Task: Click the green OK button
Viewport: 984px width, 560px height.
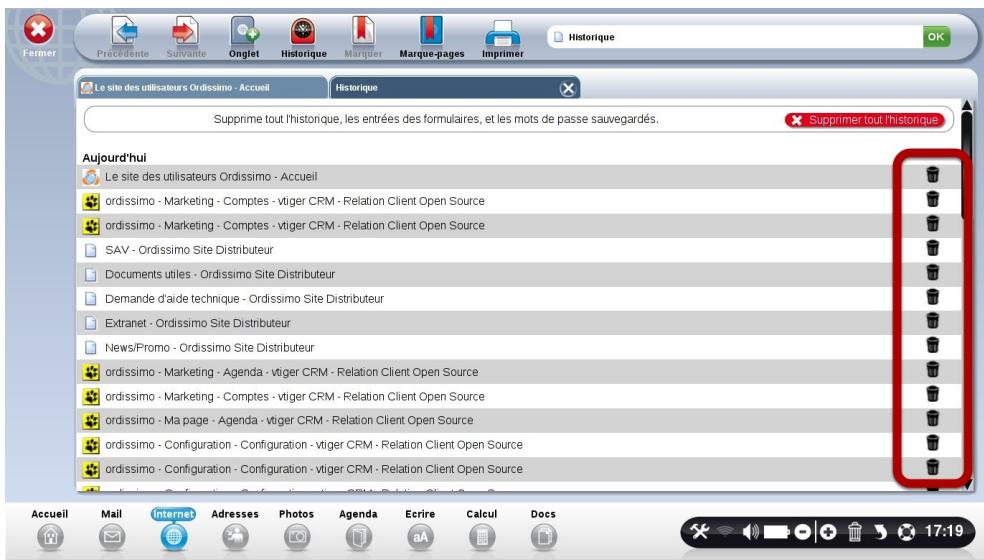Action: pyautogui.click(x=936, y=36)
